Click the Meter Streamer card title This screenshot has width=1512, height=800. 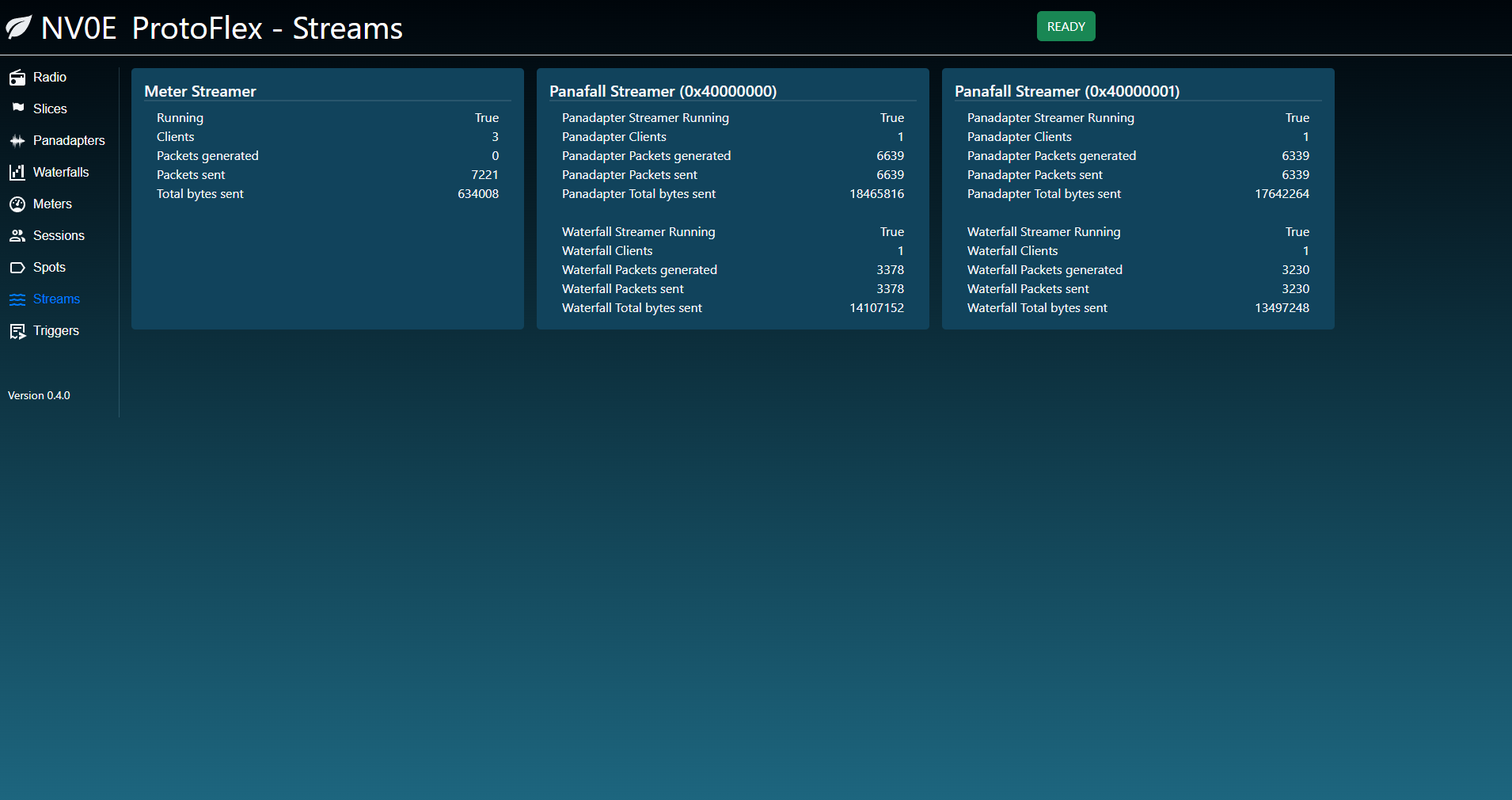[199, 91]
